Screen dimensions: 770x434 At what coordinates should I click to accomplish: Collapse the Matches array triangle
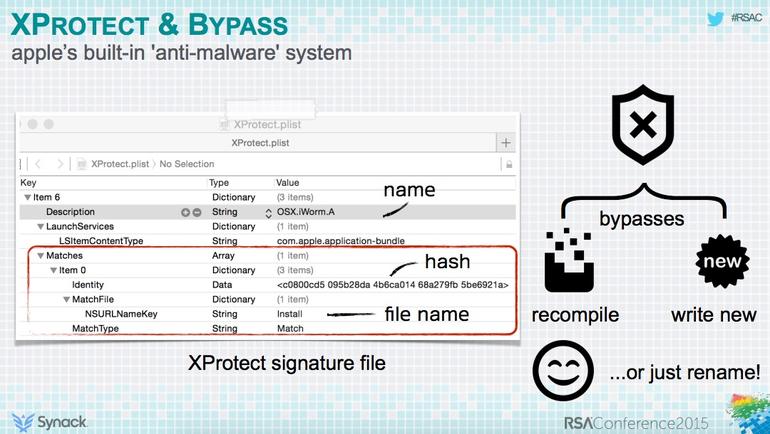(x=40, y=256)
